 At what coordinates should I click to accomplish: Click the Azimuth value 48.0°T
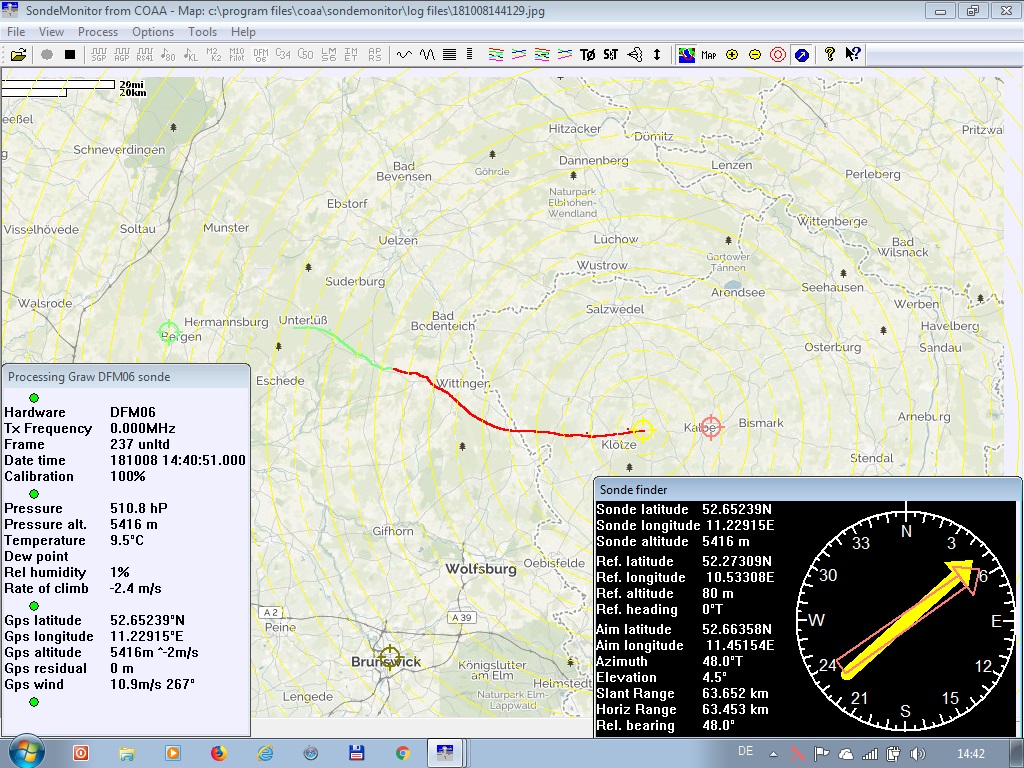coord(722,661)
